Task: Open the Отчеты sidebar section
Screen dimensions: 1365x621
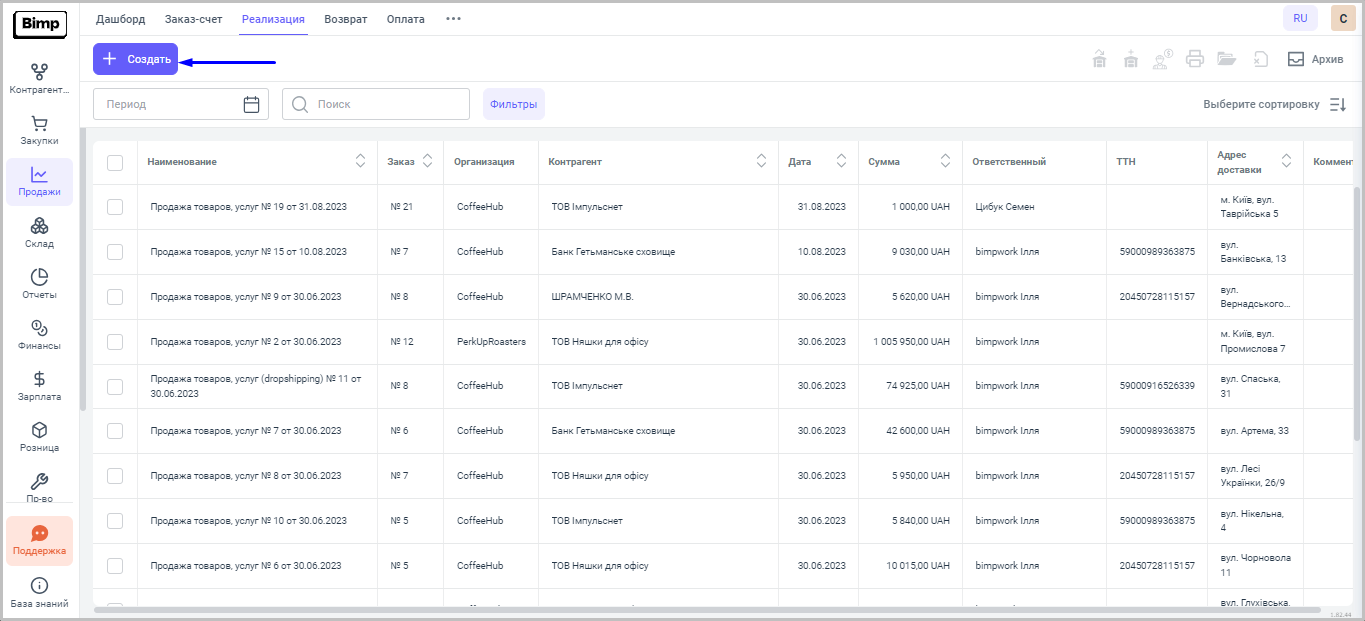Action: click(39, 284)
